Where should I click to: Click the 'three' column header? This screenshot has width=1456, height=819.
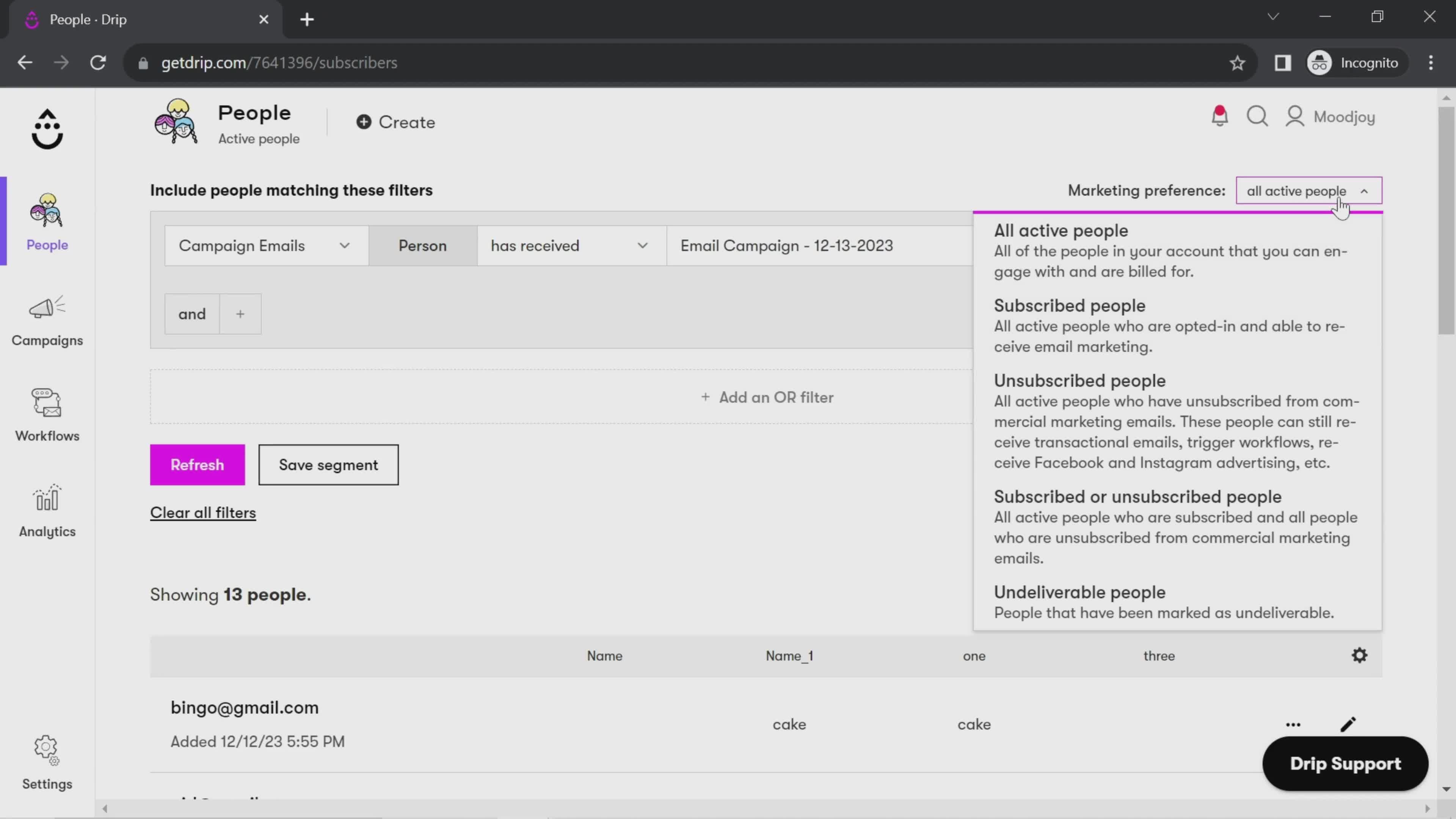1159,656
